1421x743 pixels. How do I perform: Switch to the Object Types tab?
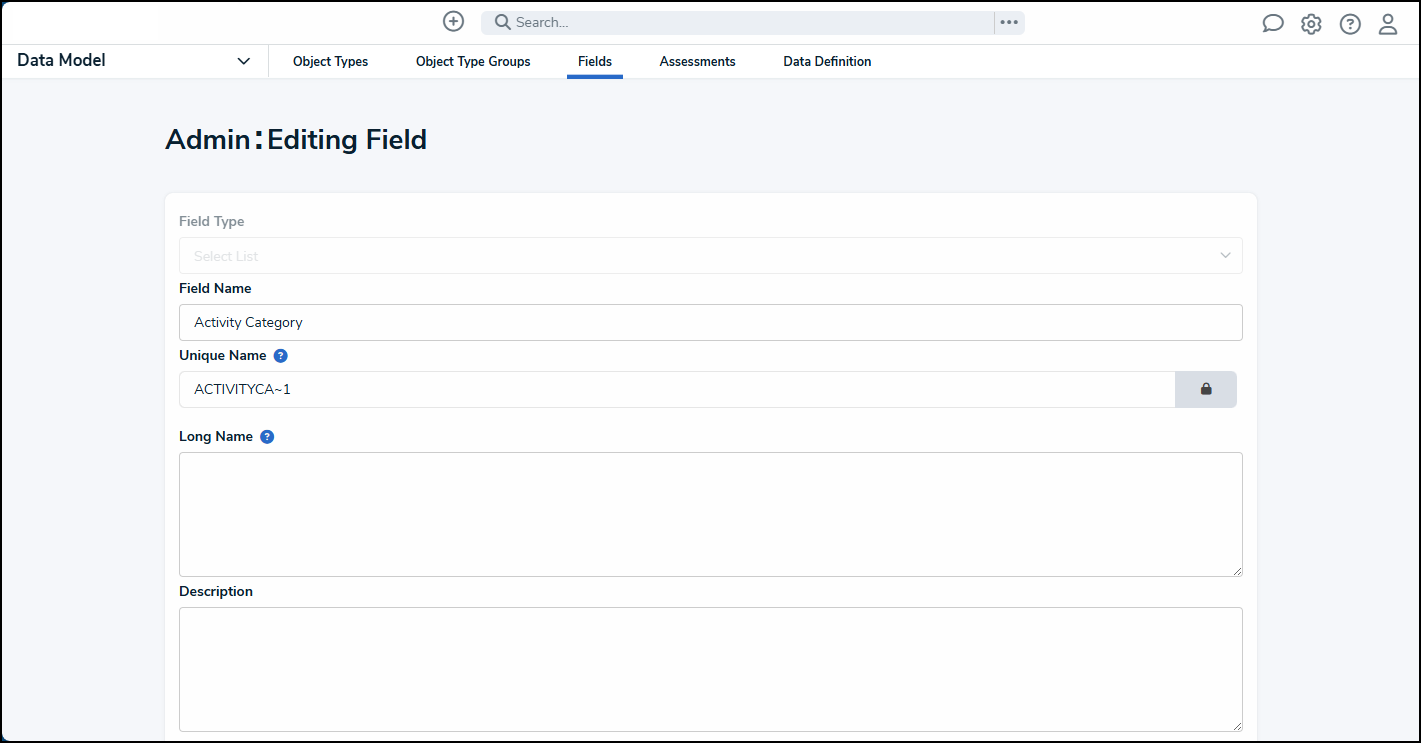tap(330, 61)
